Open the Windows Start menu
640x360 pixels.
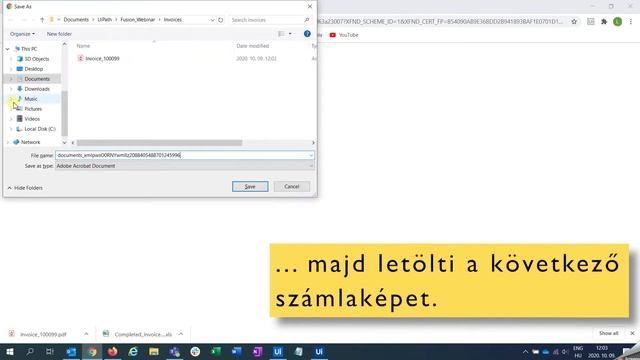pyautogui.click(x=10, y=351)
